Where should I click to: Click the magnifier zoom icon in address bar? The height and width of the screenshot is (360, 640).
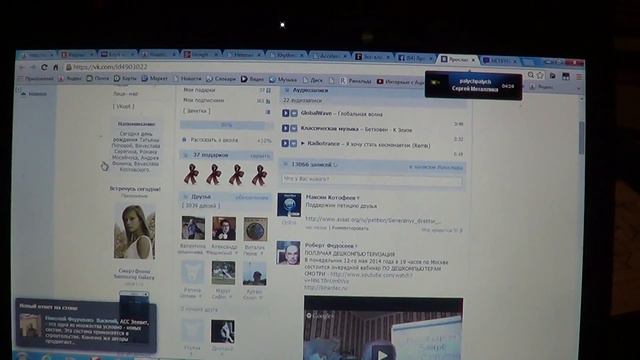pyautogui.click(x=531, y=75)
